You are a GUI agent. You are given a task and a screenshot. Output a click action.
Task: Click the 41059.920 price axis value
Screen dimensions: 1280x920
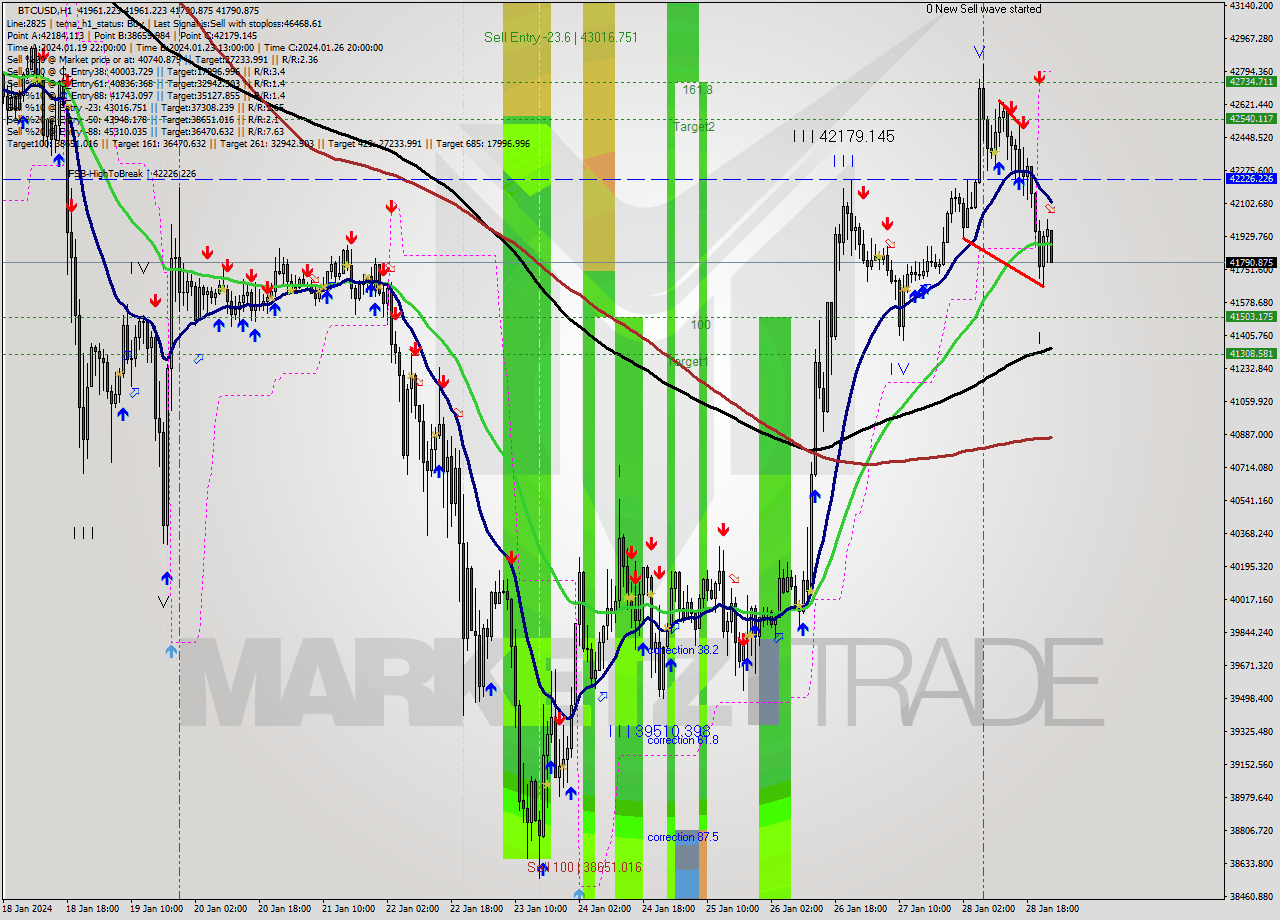pyautogui.click(x=1251, y=401)
